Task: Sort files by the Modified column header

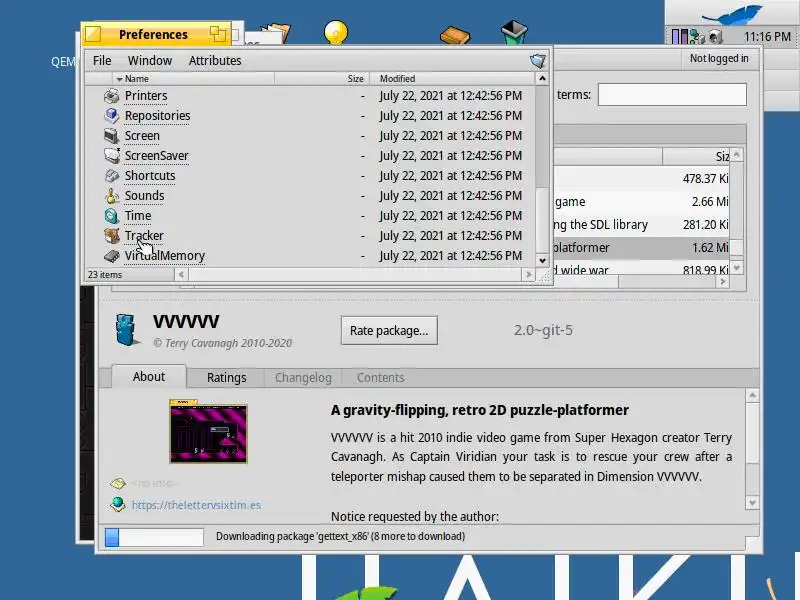Action: click(x=451, y=79)
